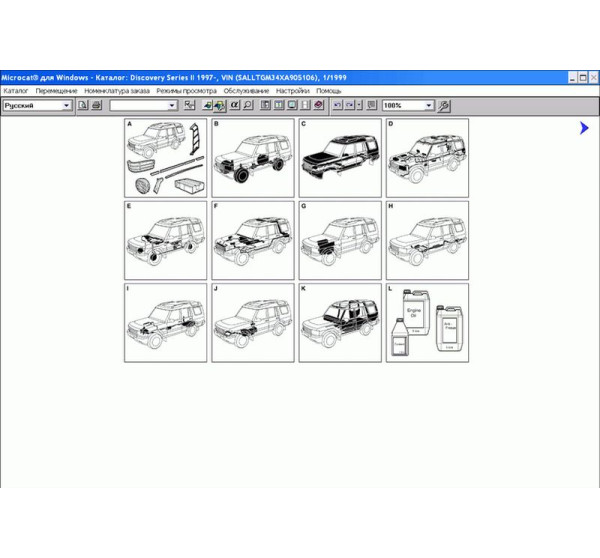Screen dimensions: 600x558
Task: Open the Помощь menu
Action: (x=330, y=91)
